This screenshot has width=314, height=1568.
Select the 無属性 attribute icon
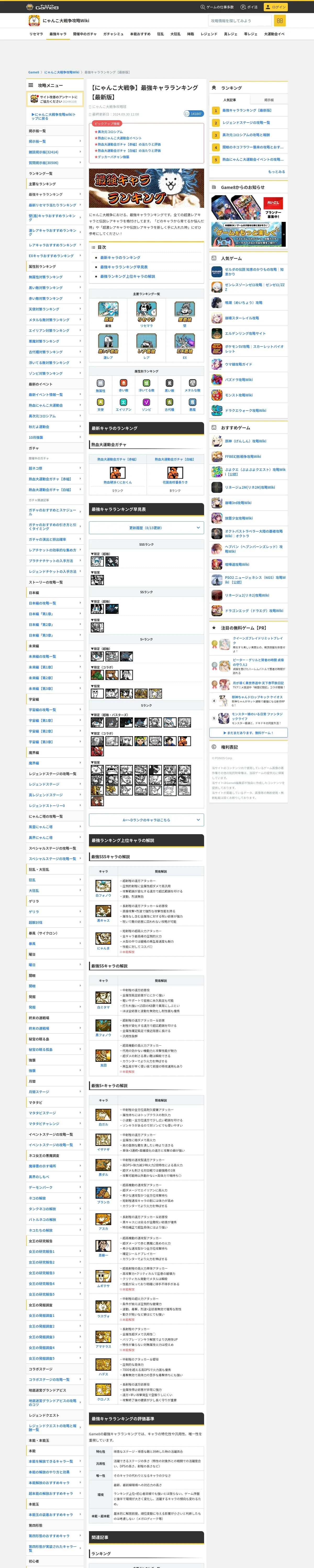[100, 383]
